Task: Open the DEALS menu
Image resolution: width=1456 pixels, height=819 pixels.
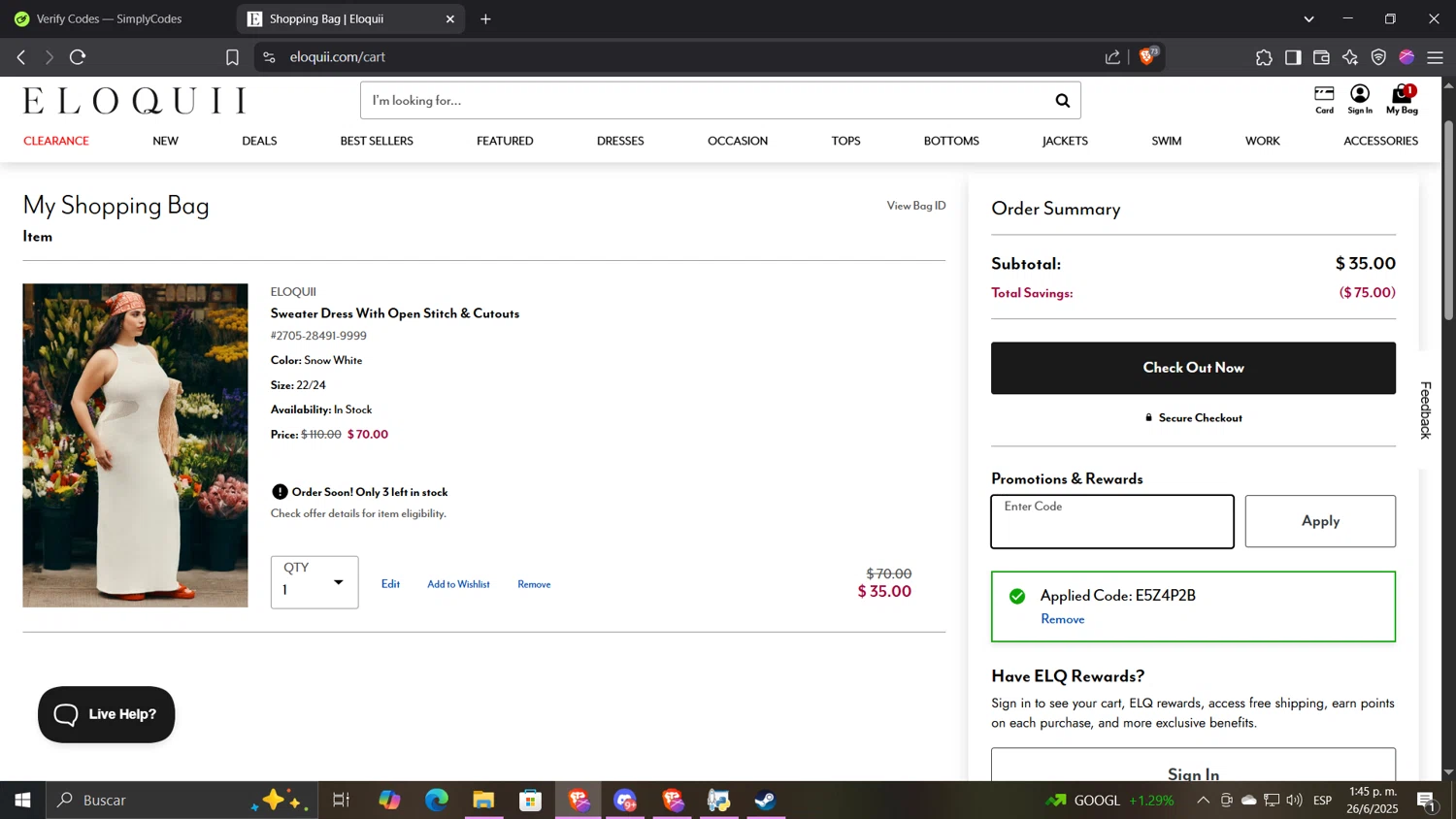Action: click(259, 141)
